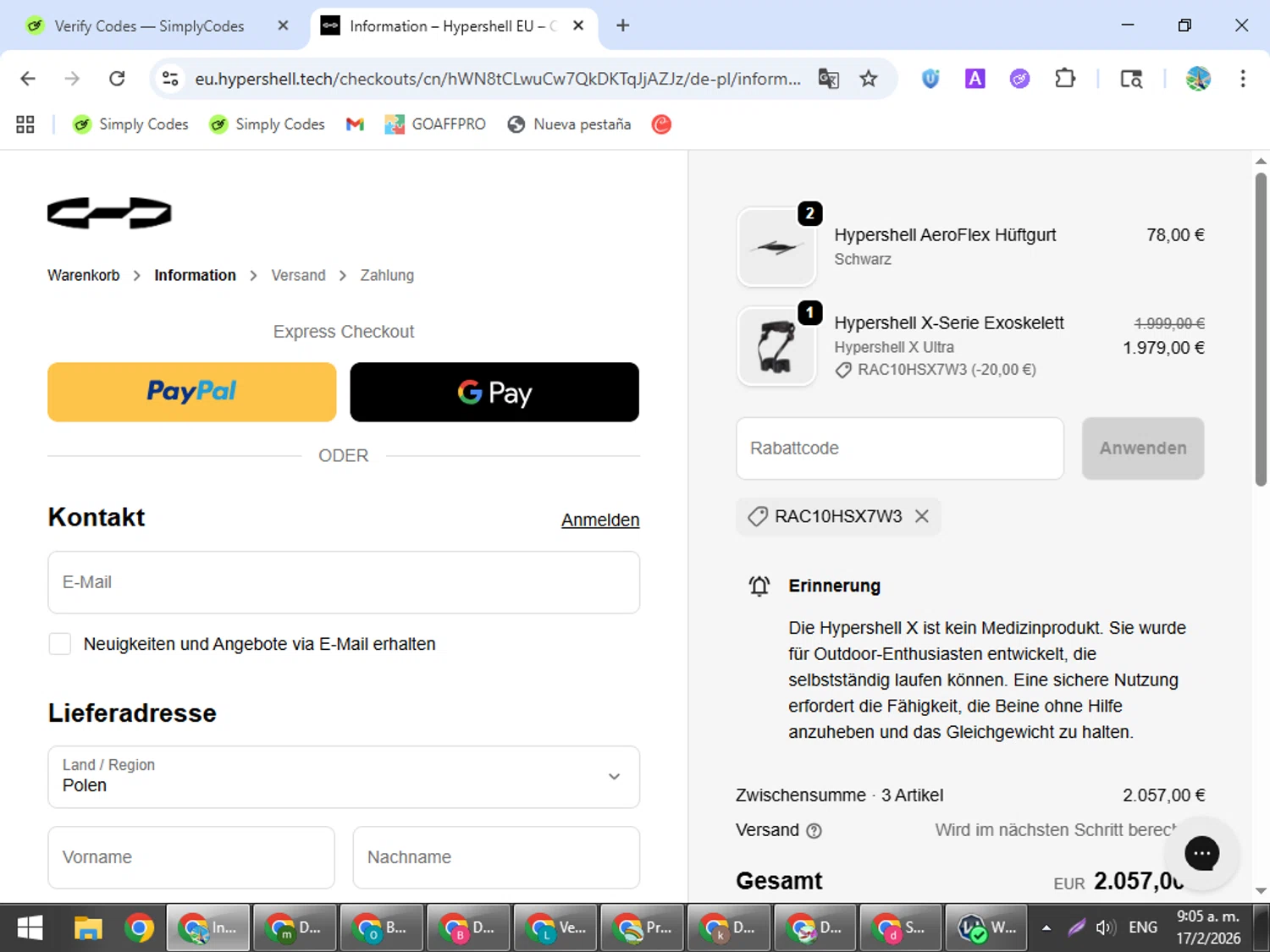This screenshot has height=952, width=1270.
Task: Click the page vertical scrollbar
Action: click(x=1261, y=329)
